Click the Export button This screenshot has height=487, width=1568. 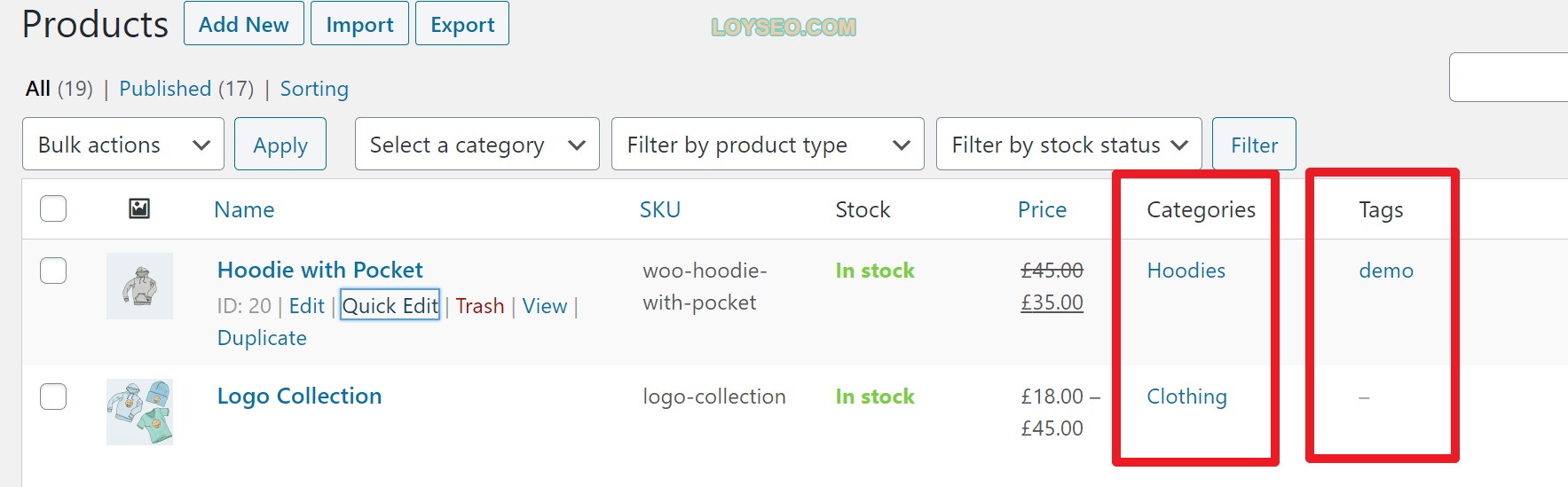tap(462, 24)
